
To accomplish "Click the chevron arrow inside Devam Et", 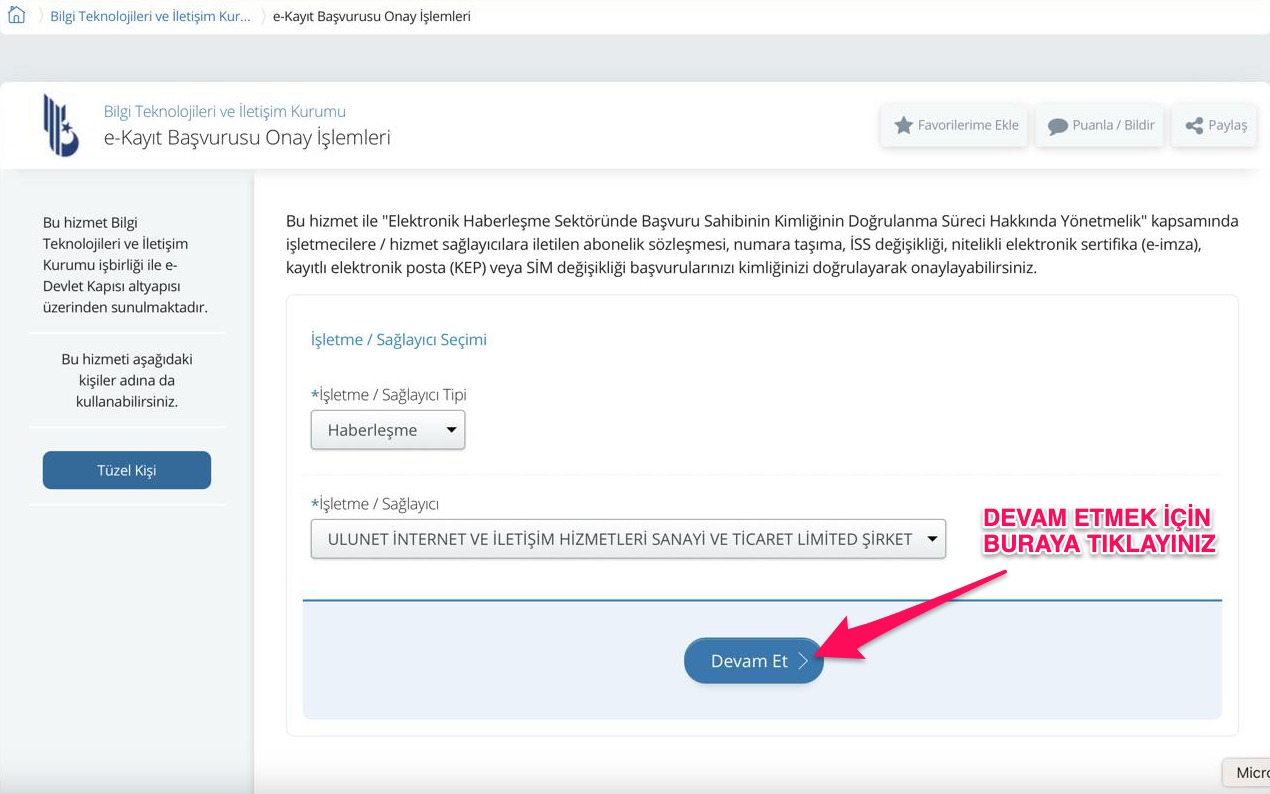I will click(803, 662).
